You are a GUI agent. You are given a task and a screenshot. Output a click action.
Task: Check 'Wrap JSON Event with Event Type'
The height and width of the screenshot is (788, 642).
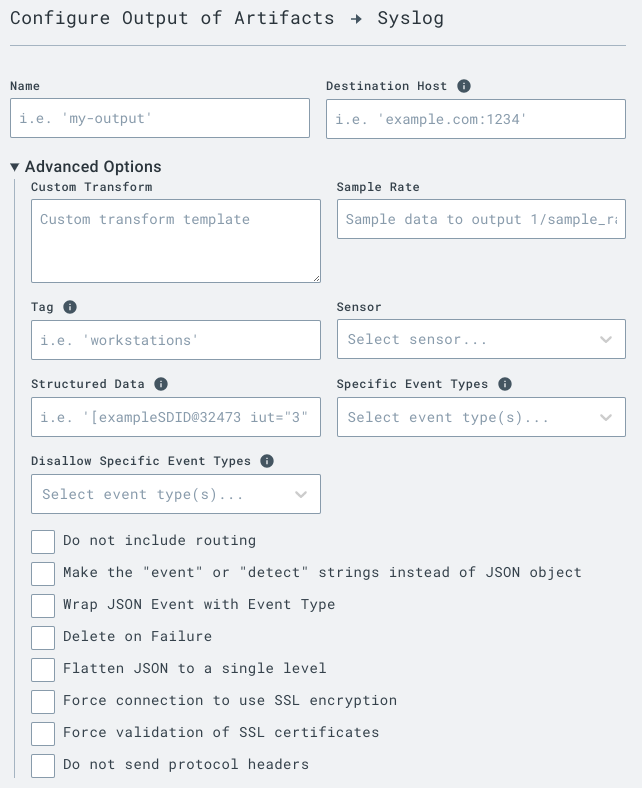click(43, 605)
